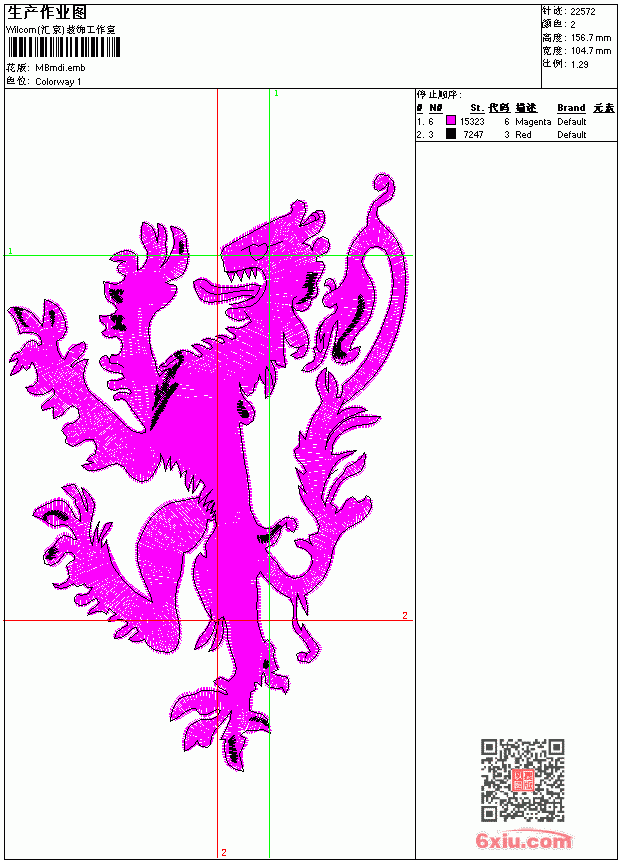Click the lion's heart-shaped eye

click(x=257, y=251)
